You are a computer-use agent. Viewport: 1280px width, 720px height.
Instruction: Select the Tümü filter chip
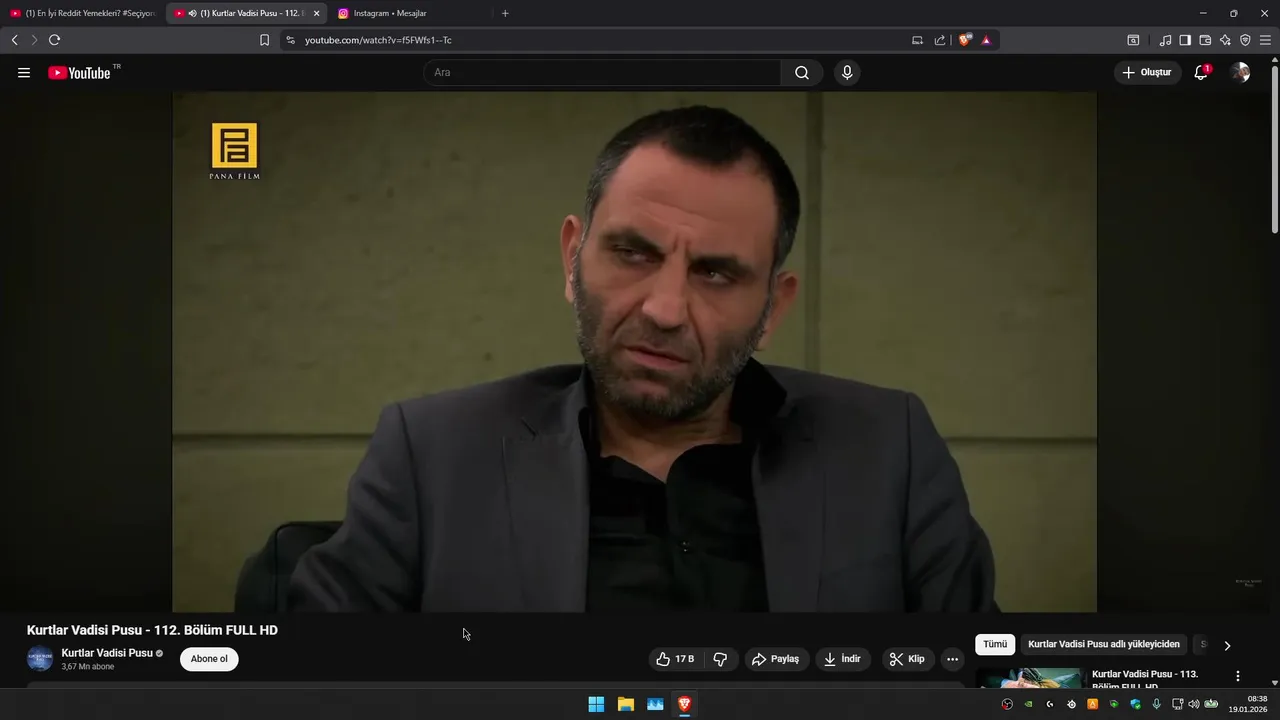tap(995, 644)
